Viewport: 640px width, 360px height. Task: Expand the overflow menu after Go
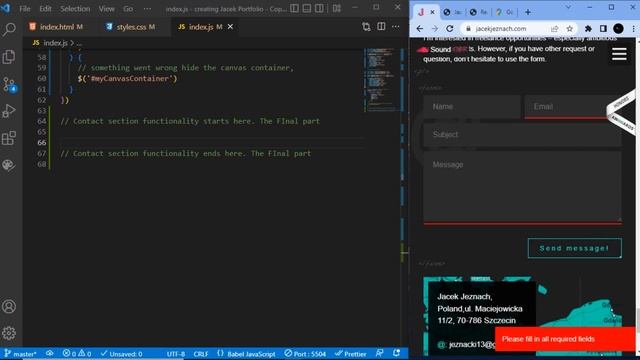[147, 9]
